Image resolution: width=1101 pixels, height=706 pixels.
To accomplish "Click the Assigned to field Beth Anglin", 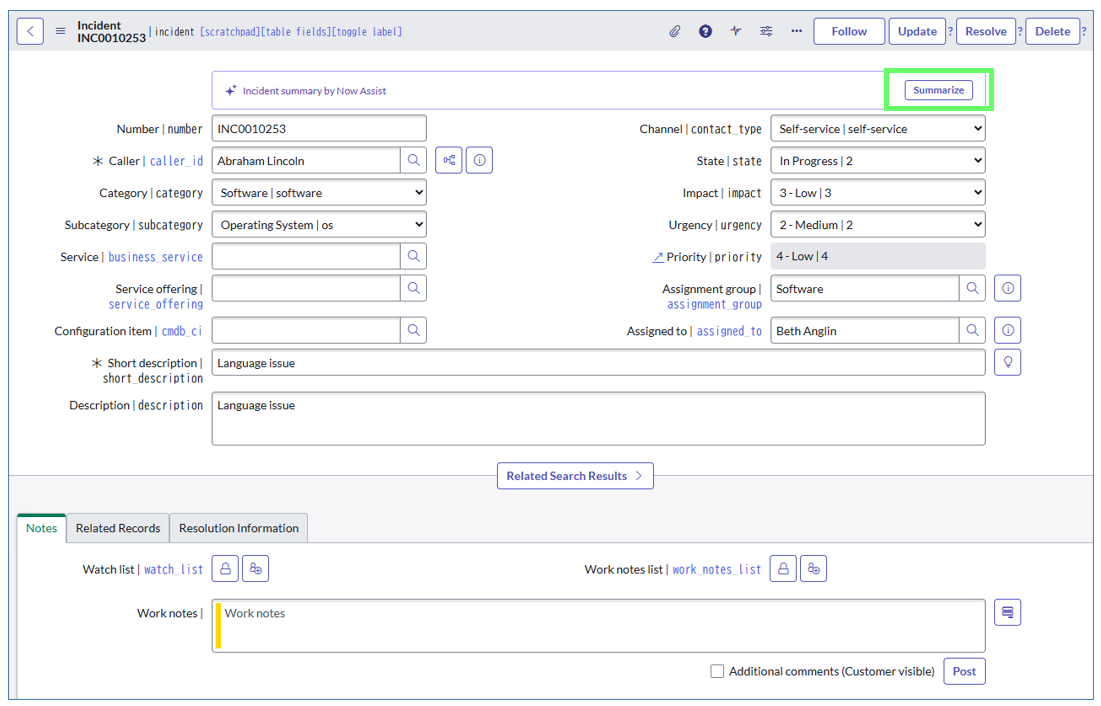I will pyautogui.click(x=865, y=330).
